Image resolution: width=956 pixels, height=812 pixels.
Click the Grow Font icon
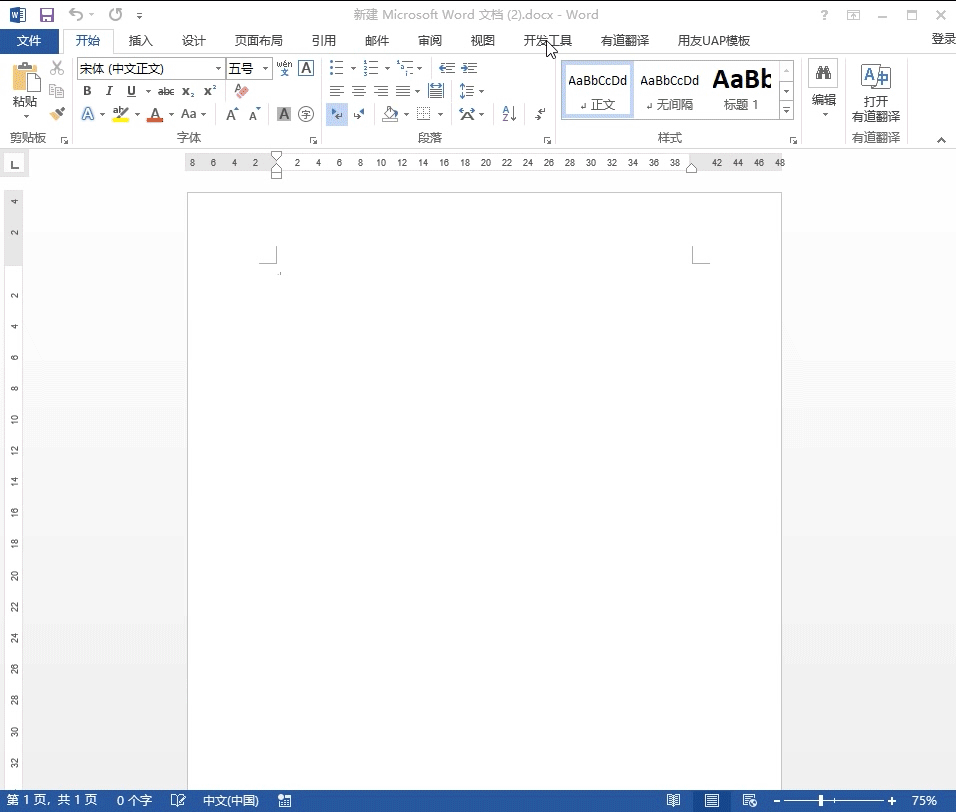pos(232,114)
